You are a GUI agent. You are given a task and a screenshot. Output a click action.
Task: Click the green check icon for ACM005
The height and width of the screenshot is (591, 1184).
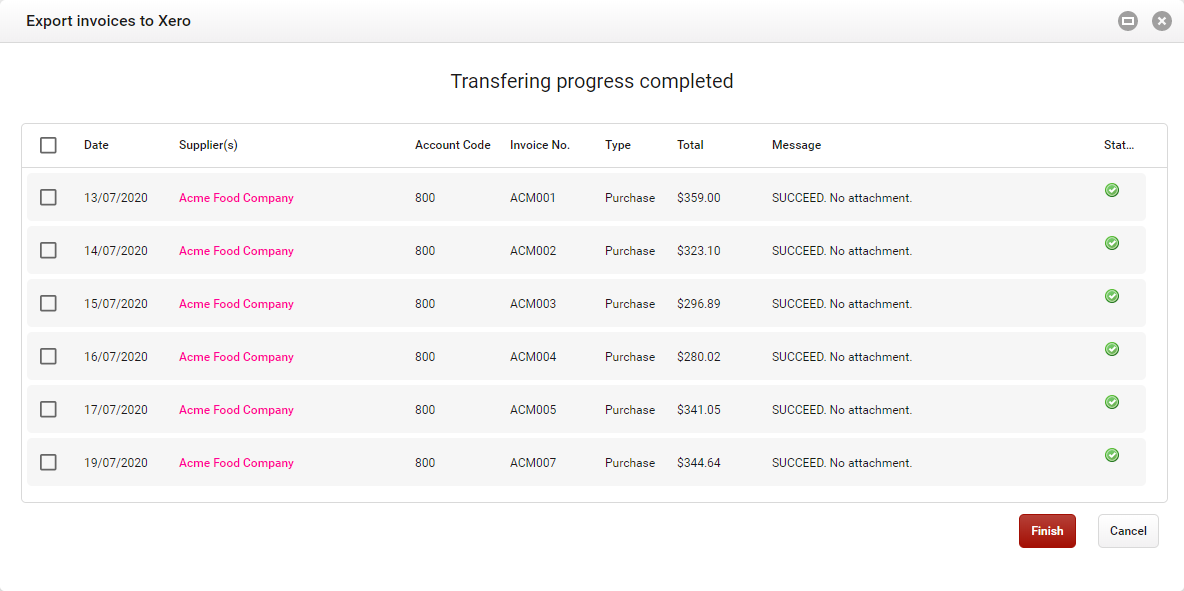(1112, 402)
